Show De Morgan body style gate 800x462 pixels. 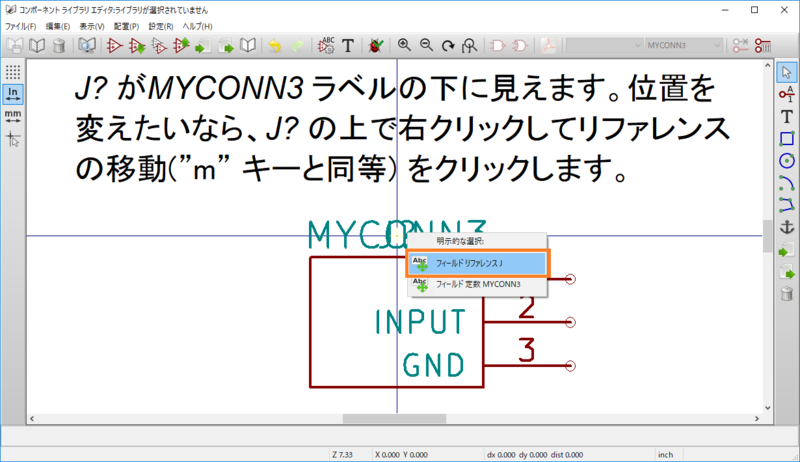coord(519,46)
